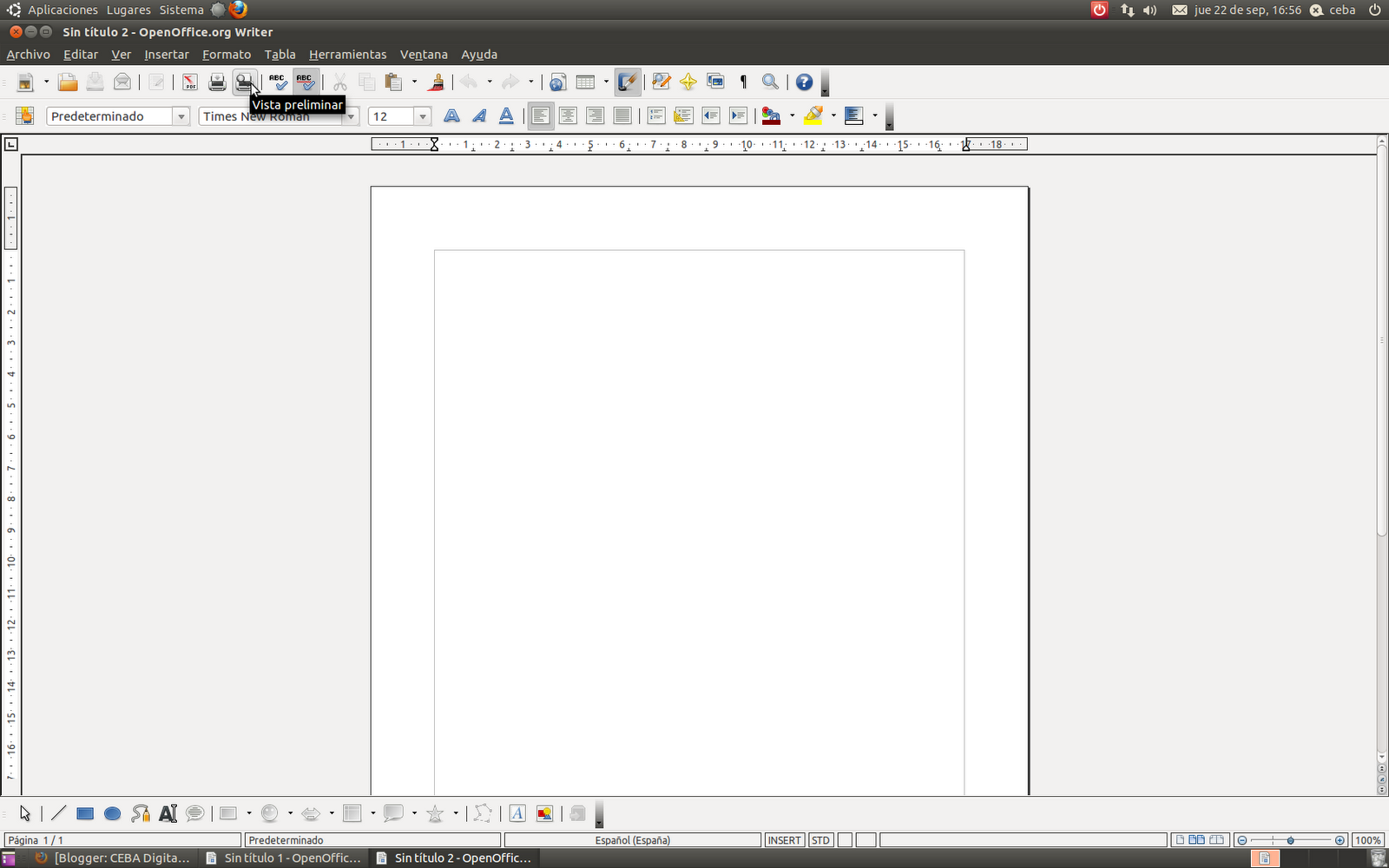Open Vista preliminar page preview
Viewport: 1389px width, 868px height.
point(245,82)
